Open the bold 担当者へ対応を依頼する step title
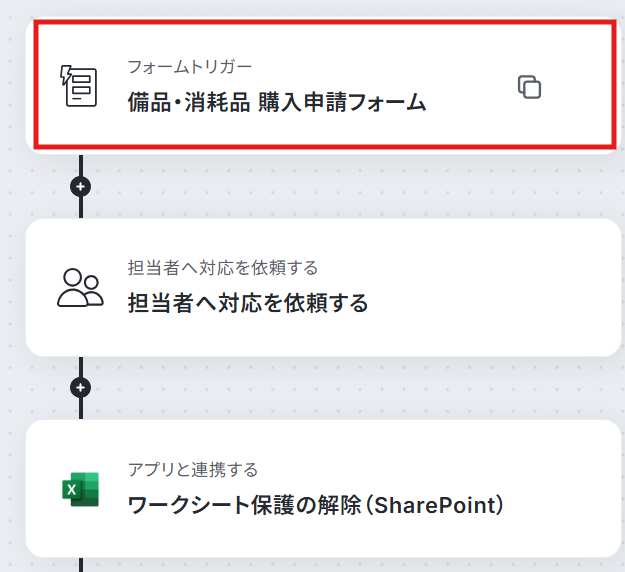625x572 pixels. click(248, 303)
